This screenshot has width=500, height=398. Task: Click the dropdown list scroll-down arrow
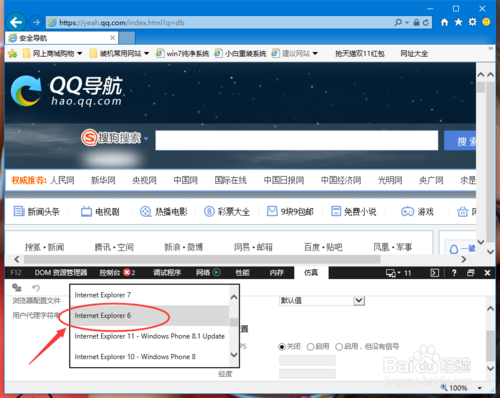[234, 354]
